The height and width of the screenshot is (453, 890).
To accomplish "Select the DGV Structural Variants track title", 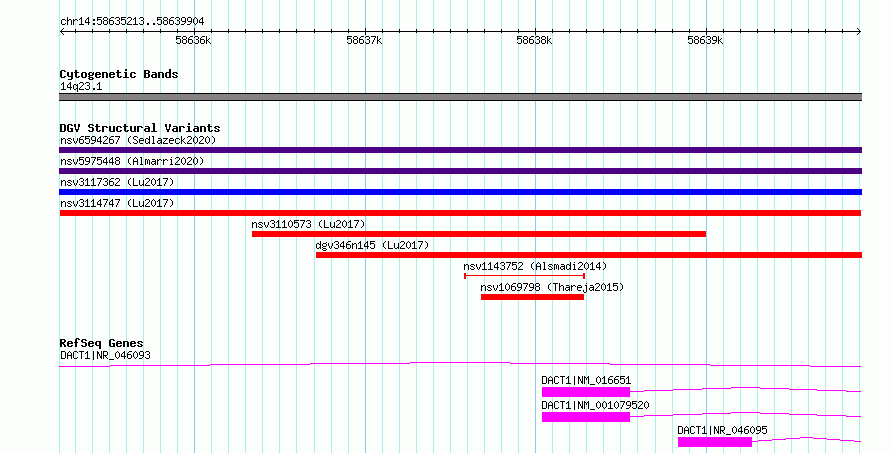I will point(140,128).
